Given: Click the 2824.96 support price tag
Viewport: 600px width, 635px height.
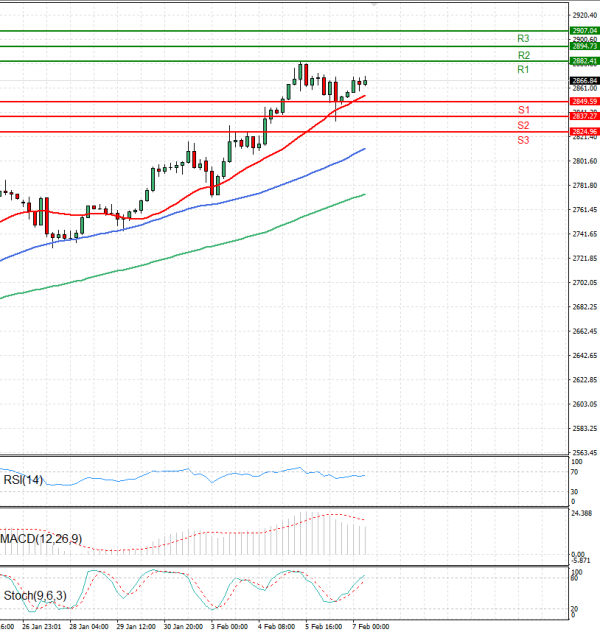Looking at the screenshot, I should [584, 132].
